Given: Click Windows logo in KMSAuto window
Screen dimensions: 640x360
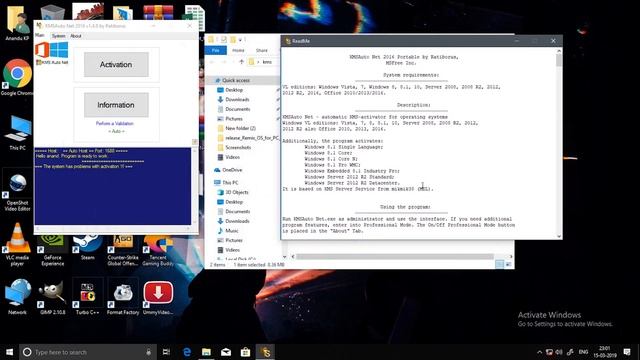Looking at the screenshot, I should (x=59, y=50).
